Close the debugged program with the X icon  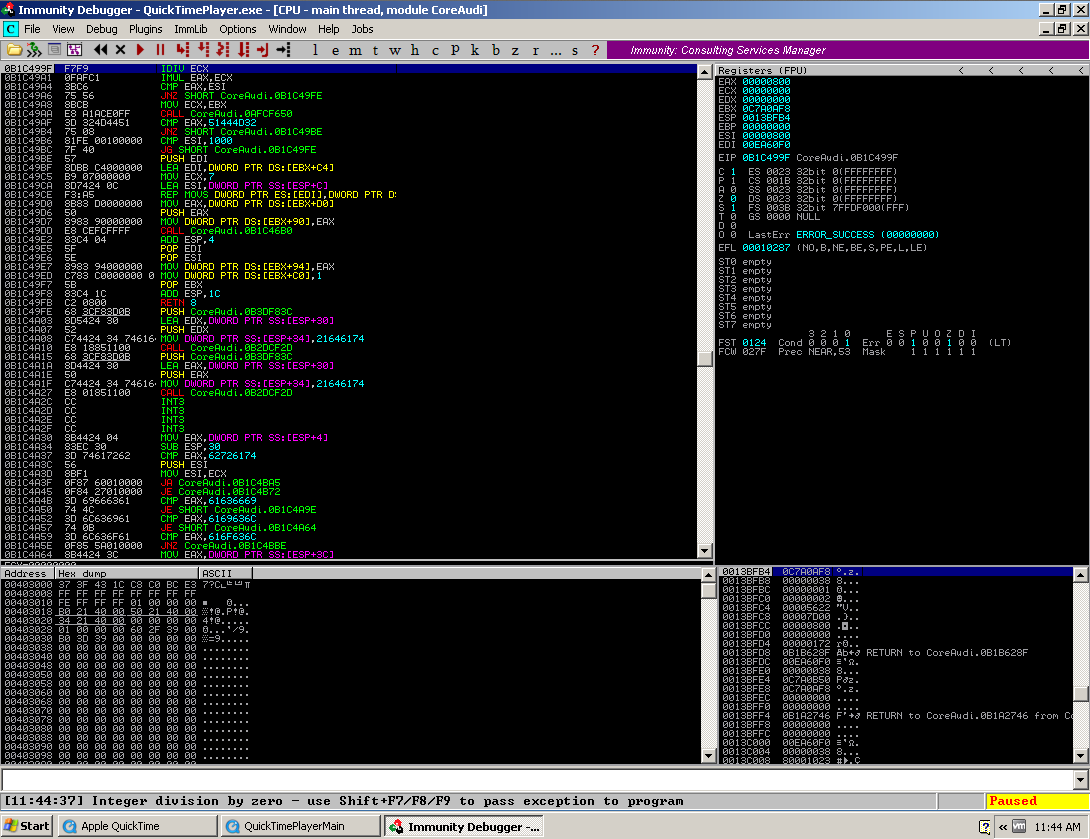(x=120, y=50)
